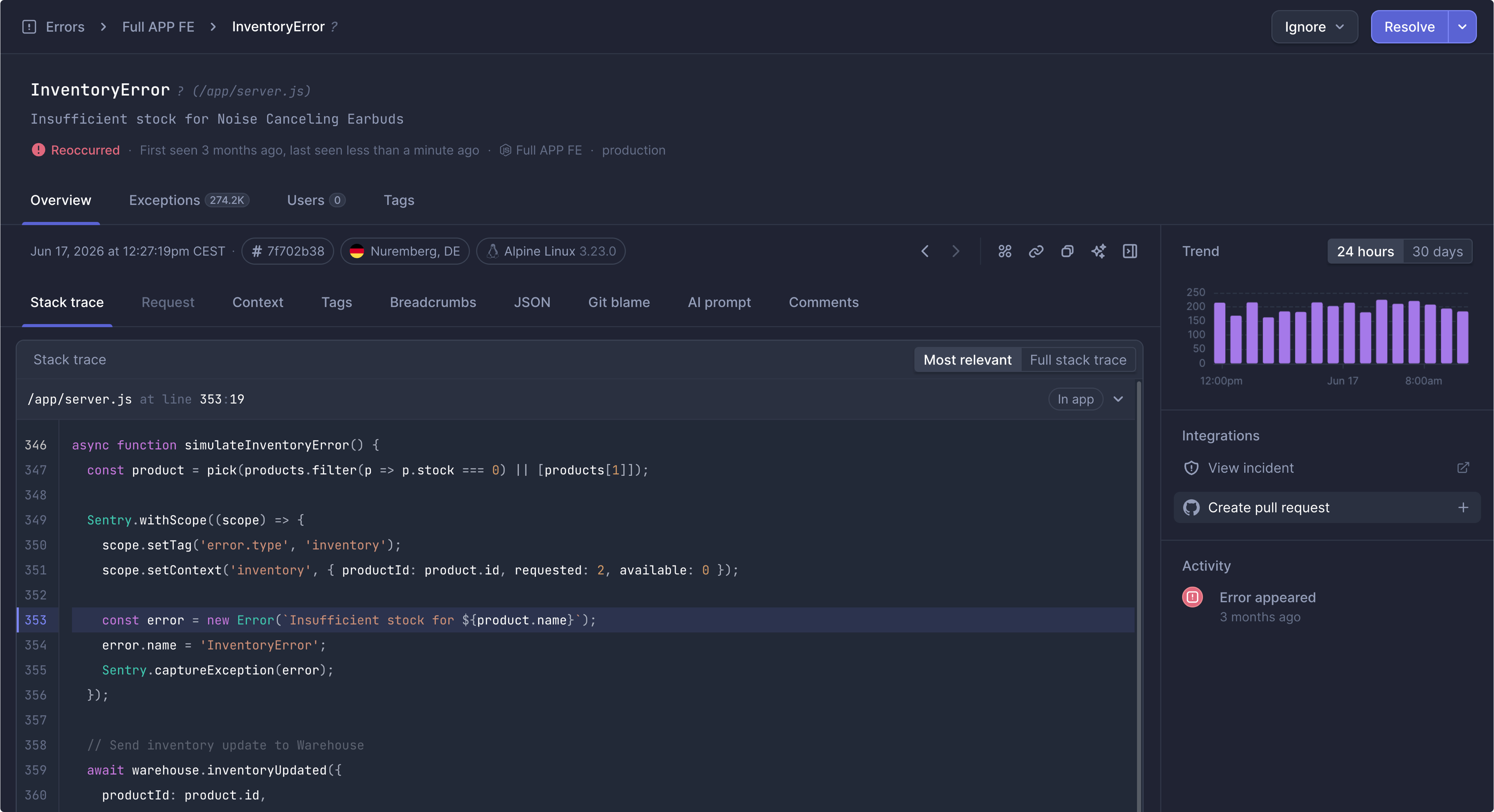Click the first bar in Trend chart
The width and height of the screenshot is (1494, 812).
(1220, 333)
